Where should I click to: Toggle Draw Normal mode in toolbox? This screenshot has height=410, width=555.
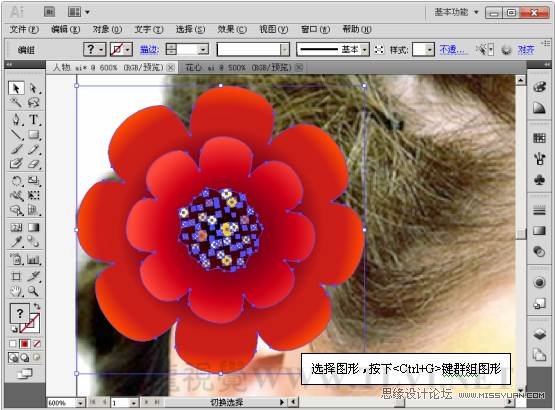pos(13,358)
